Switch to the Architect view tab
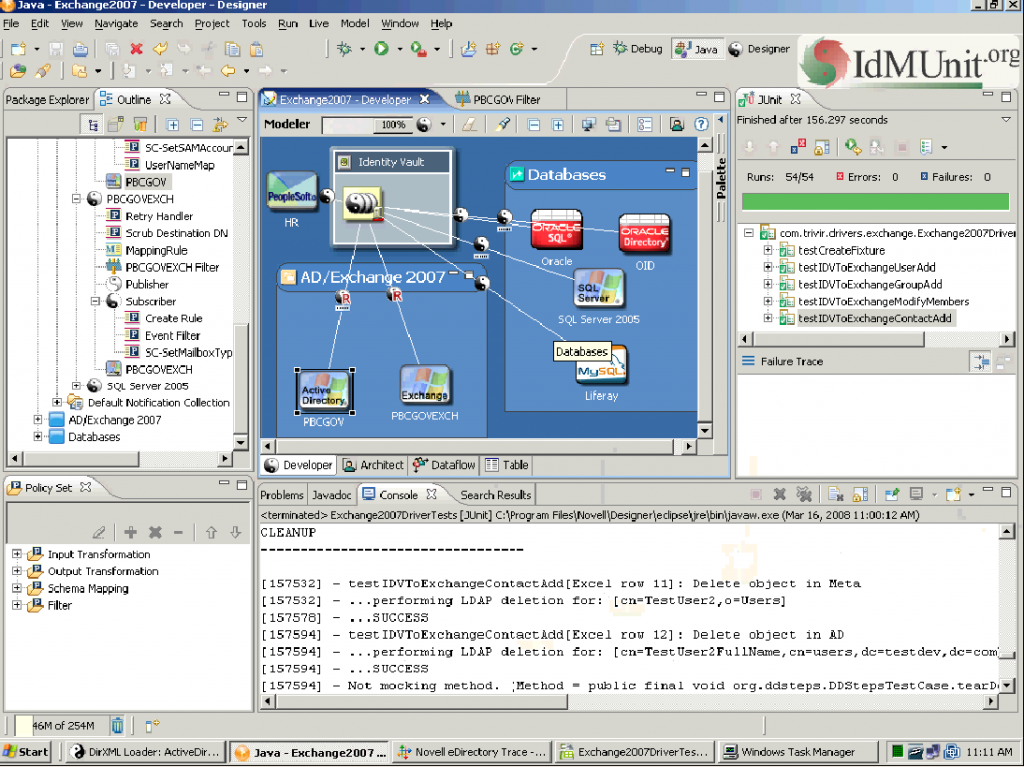Viewport: 1024px width, 767px height. coord(373,465)
